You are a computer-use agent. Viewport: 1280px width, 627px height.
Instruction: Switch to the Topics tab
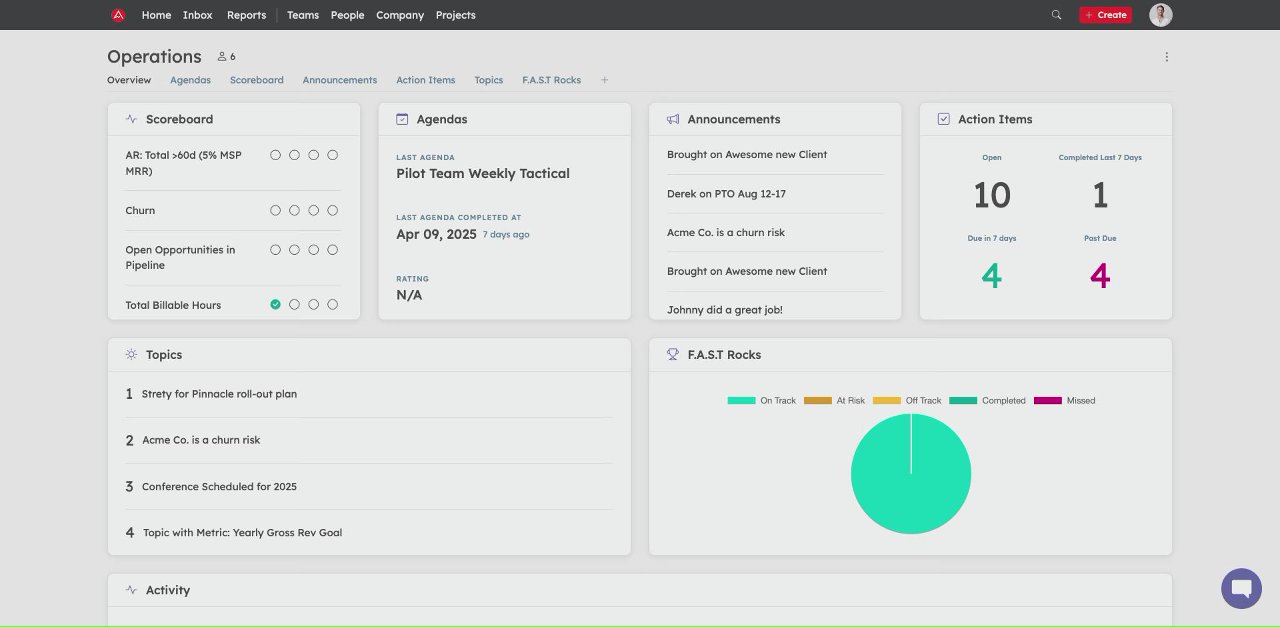489,80
